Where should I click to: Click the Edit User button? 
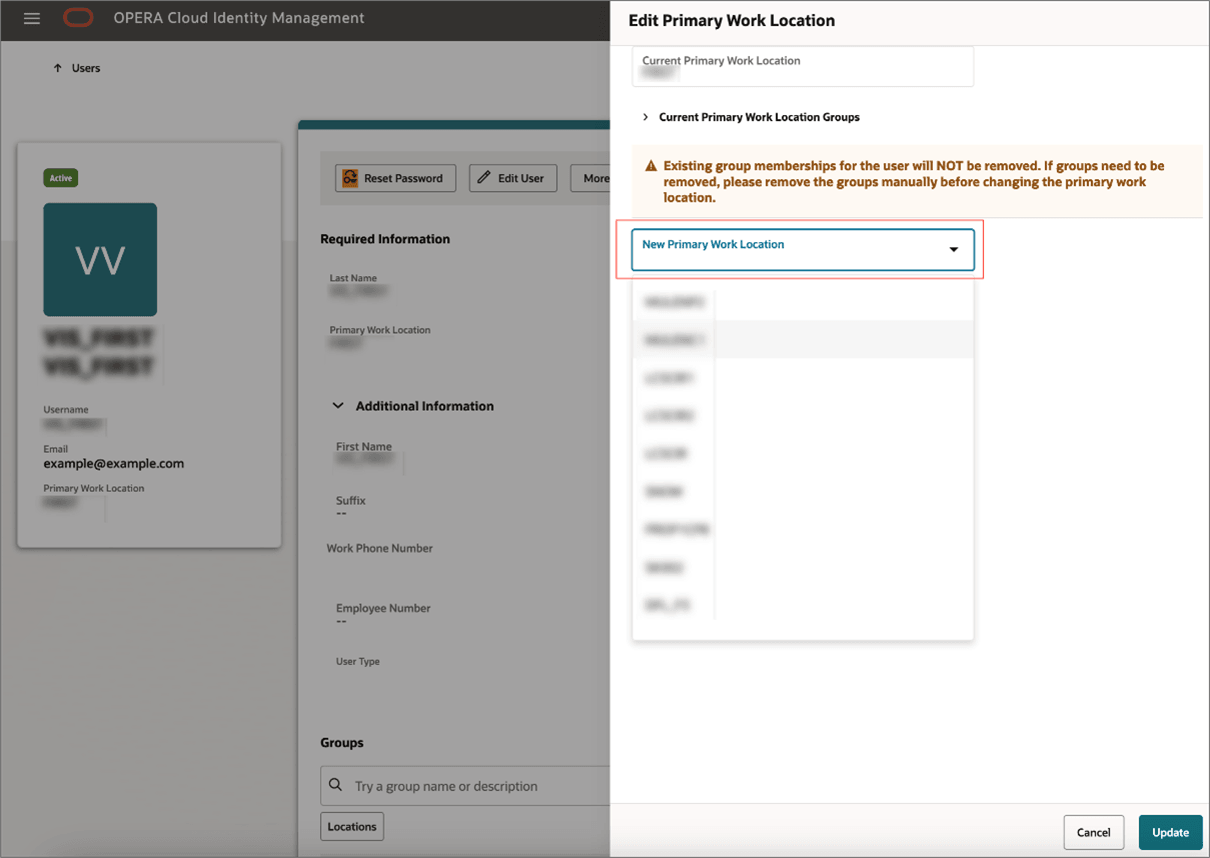point(513,178)
